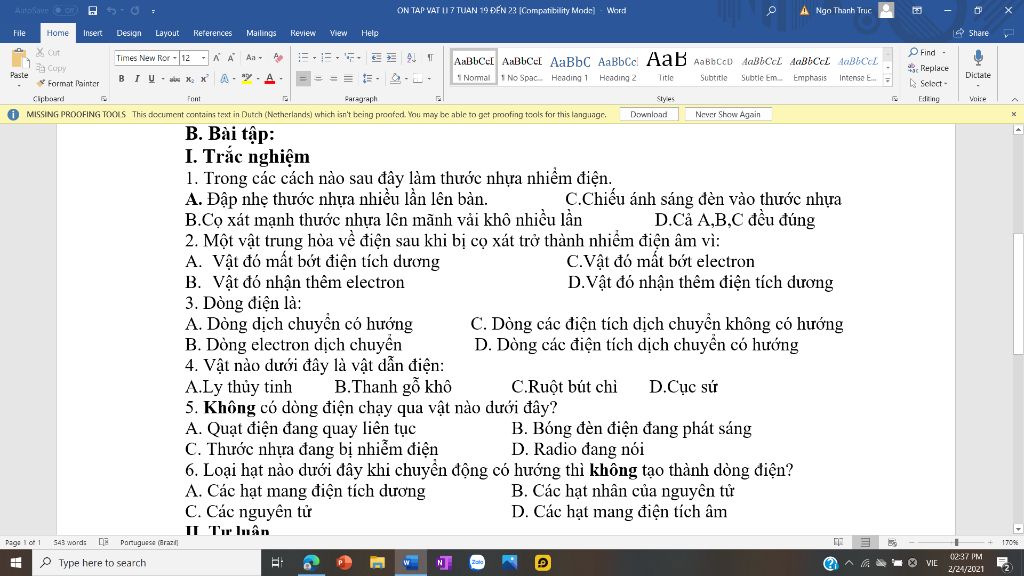Switch to the Layout tab

click(x=167, y=33)
